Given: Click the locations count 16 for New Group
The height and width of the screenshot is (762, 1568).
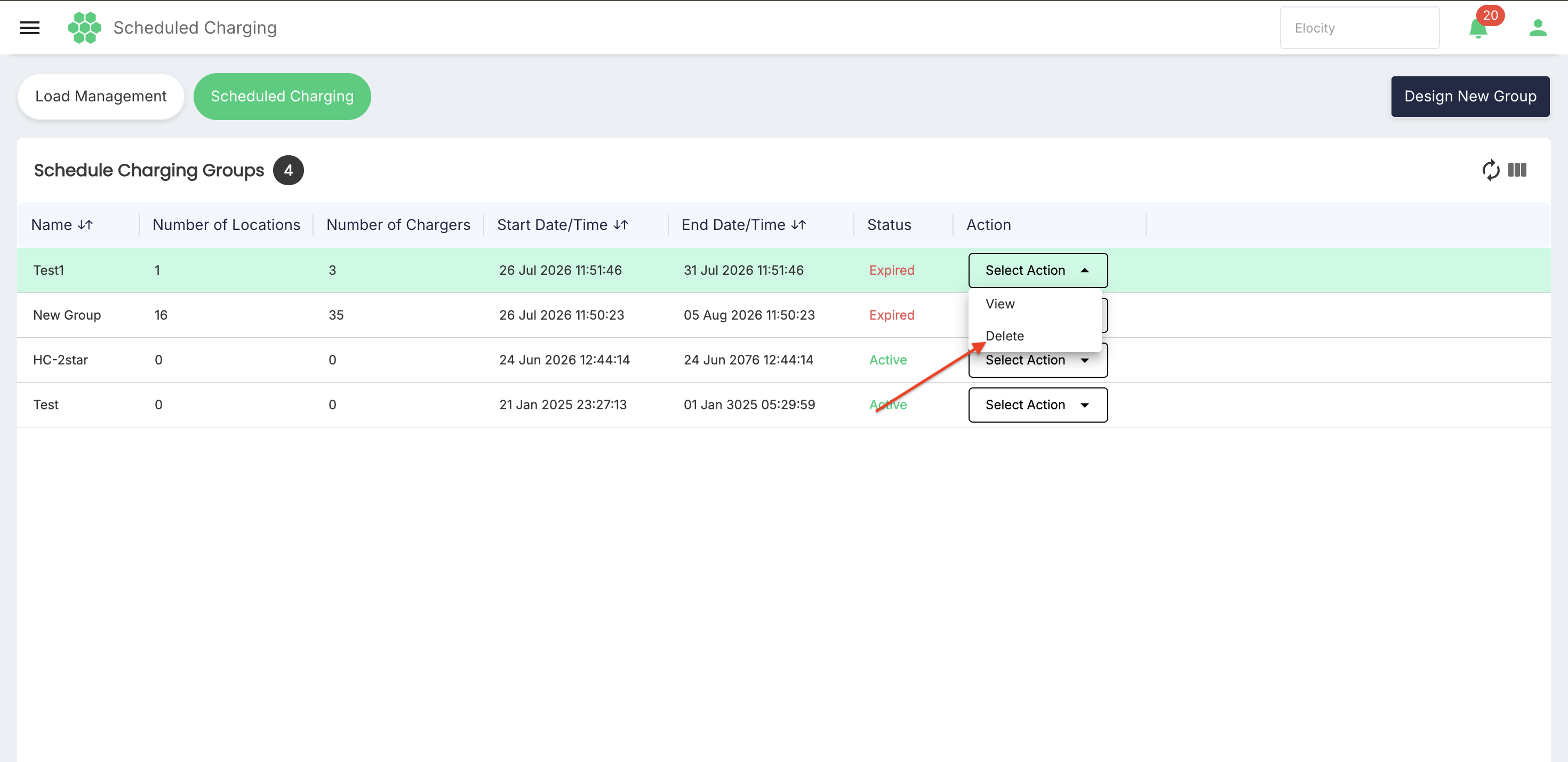Looking at the screenshot, I should pyautogui.click(x=161, y=315).
